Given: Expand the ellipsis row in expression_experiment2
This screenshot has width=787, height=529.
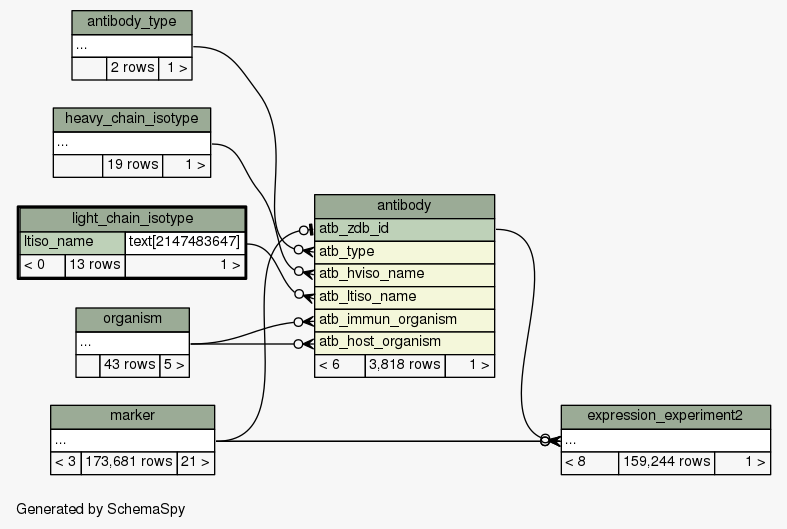Looking at the screenshot, I should [x=665, y=440].
